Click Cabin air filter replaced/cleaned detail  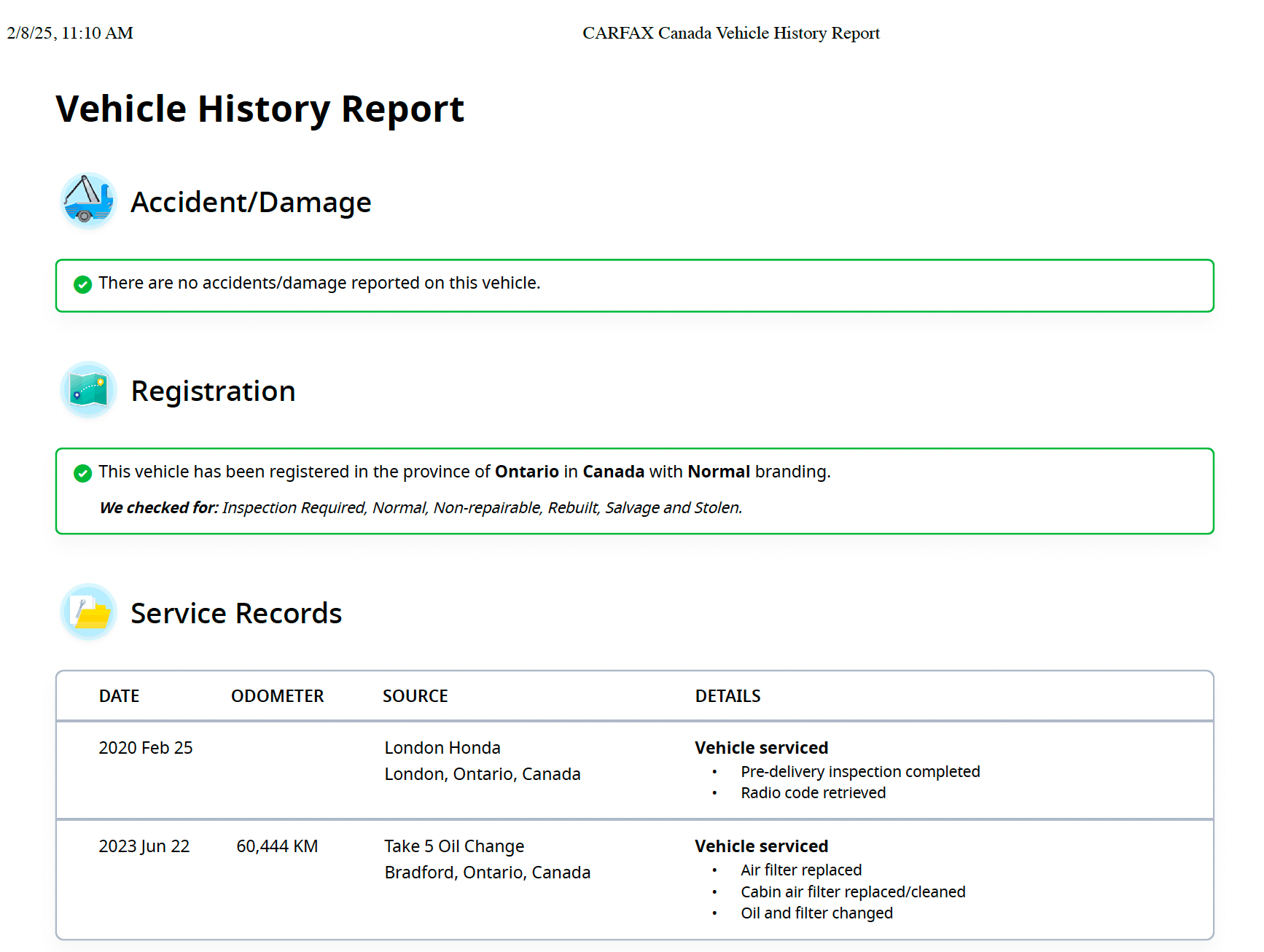coord(853,891)
